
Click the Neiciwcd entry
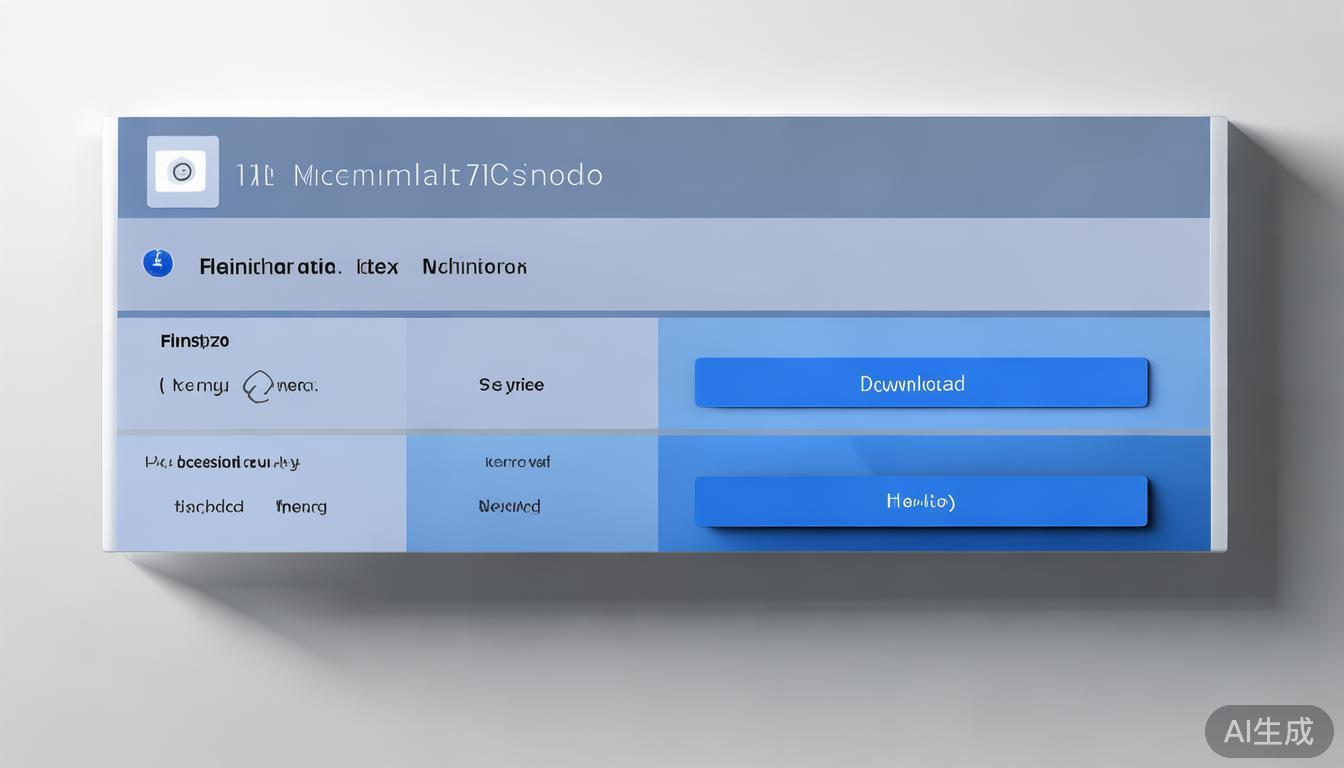tap(509, 507)
